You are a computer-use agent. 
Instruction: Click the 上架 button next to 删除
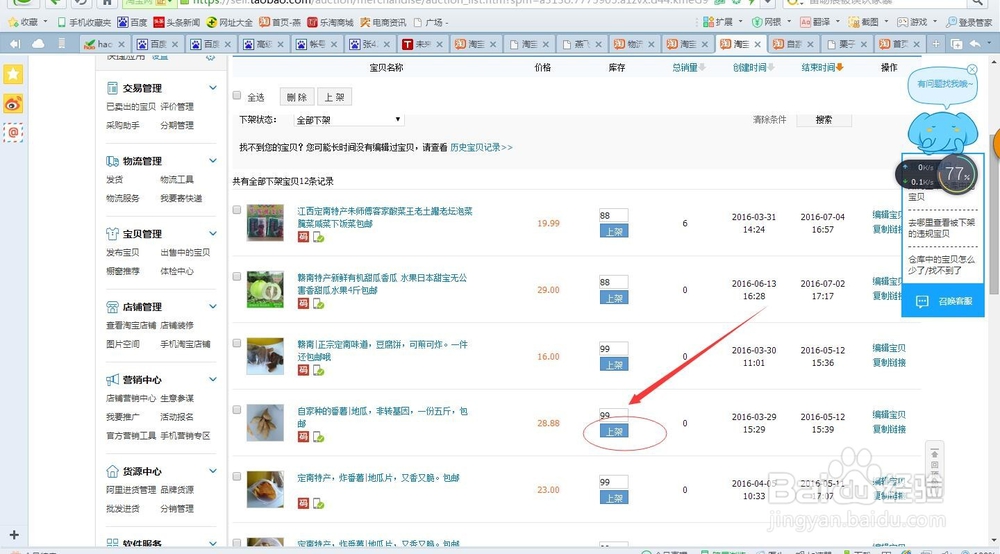pos(334,97)
